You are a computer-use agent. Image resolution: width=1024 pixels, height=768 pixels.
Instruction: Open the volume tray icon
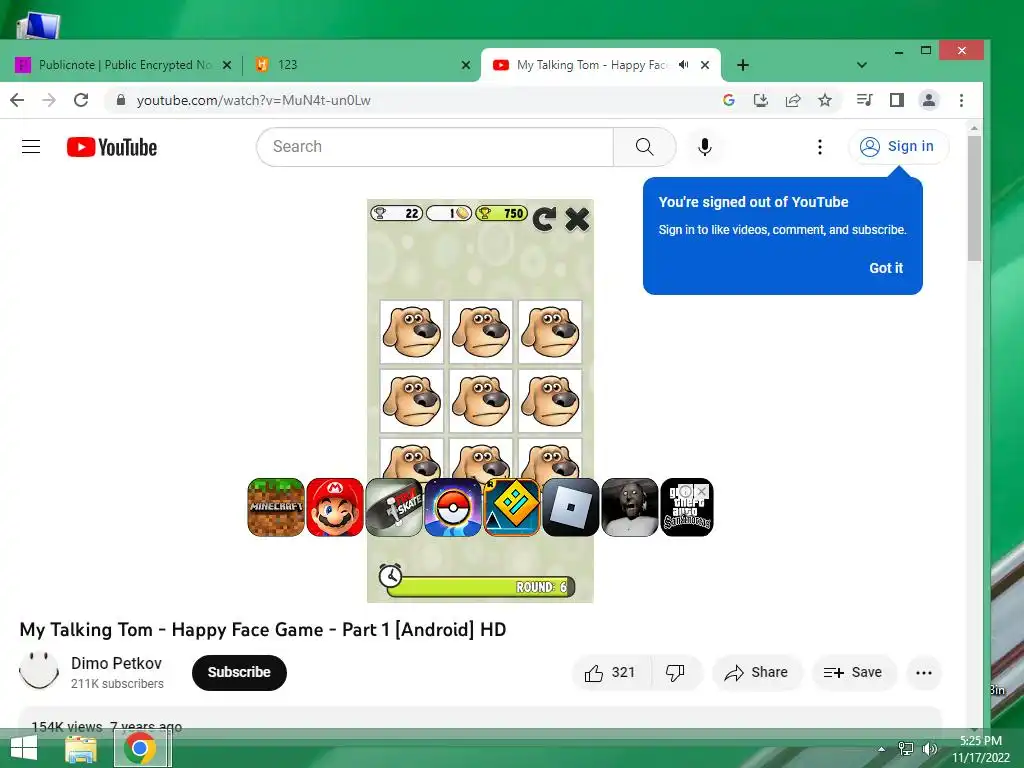click(929, 748)
